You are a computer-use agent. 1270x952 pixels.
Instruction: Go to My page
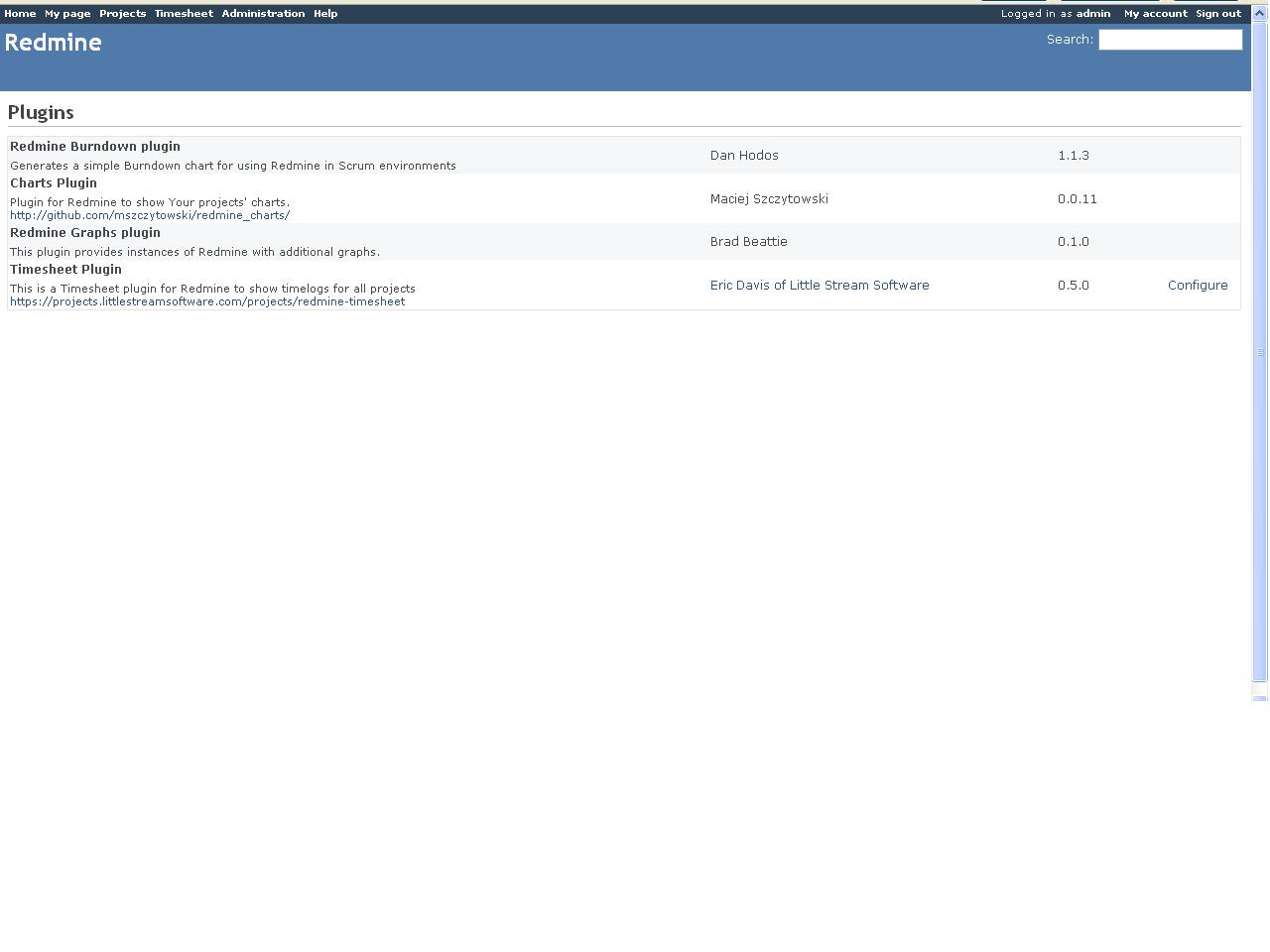coord(67,14)
